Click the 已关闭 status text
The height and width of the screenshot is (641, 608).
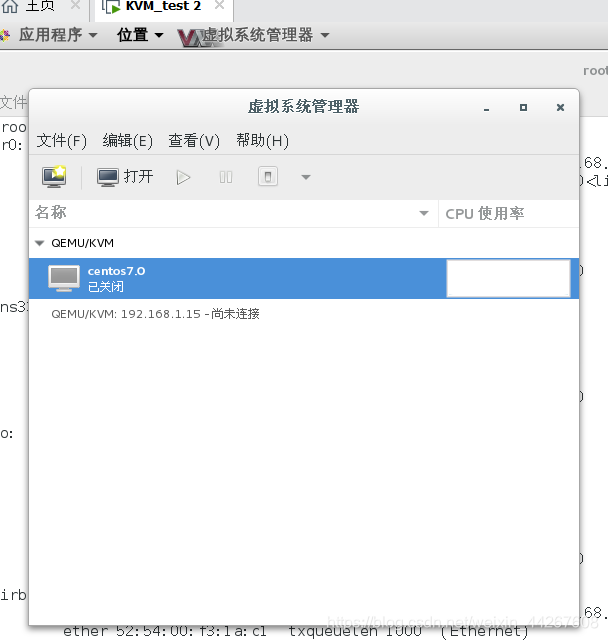click(105, 287)
